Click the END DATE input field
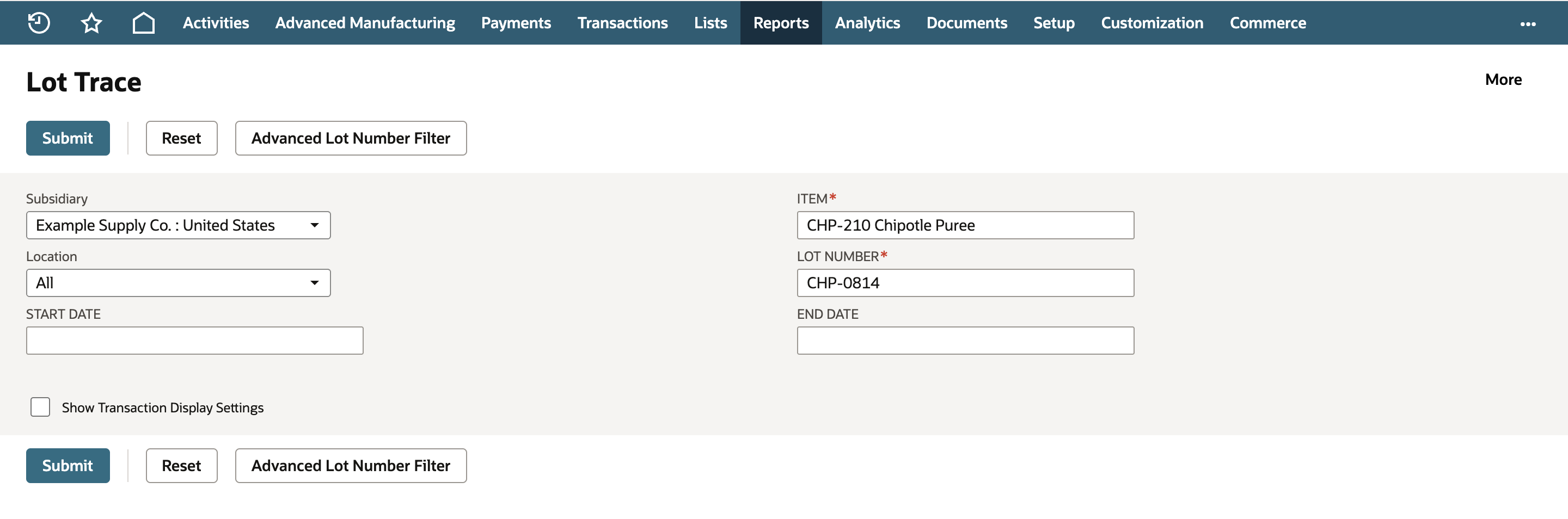Image resolution: width=1568 pixels, height=519 pixels. [x=965, y=341]
